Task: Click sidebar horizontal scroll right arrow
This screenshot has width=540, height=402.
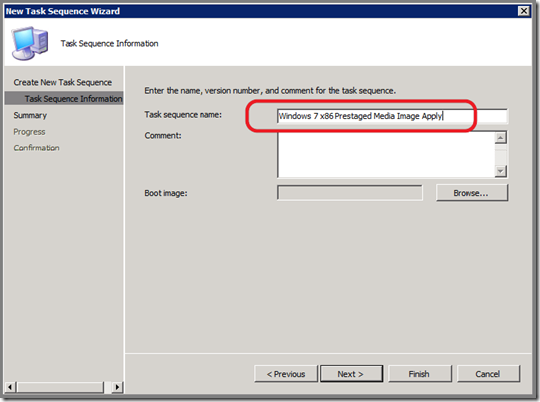Action: click(x=117, y=387)
